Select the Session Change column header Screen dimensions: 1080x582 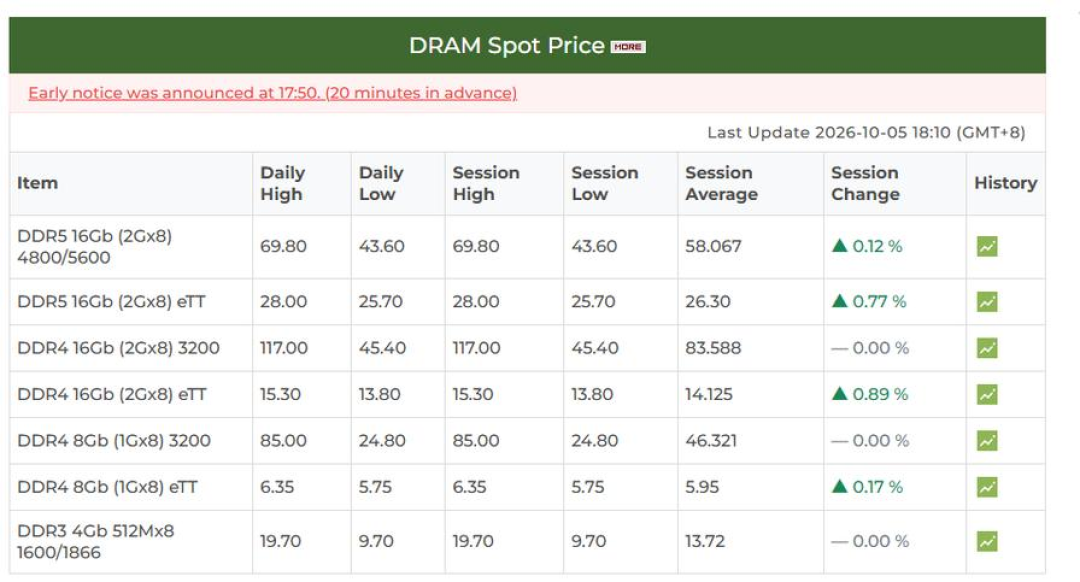864,183
